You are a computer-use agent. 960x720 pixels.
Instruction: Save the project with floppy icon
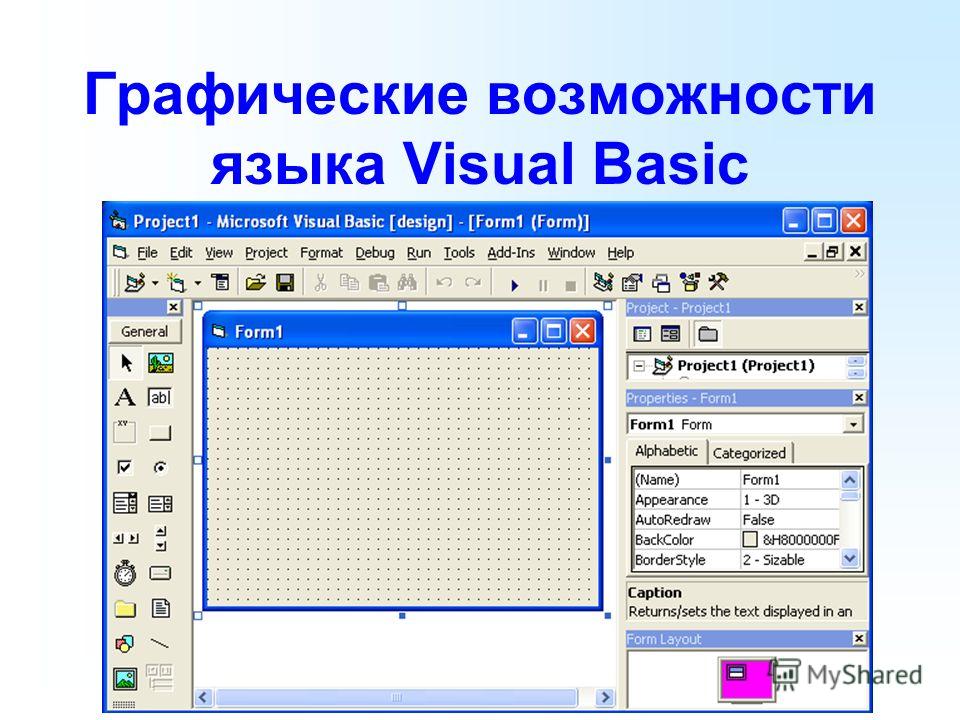285,282
